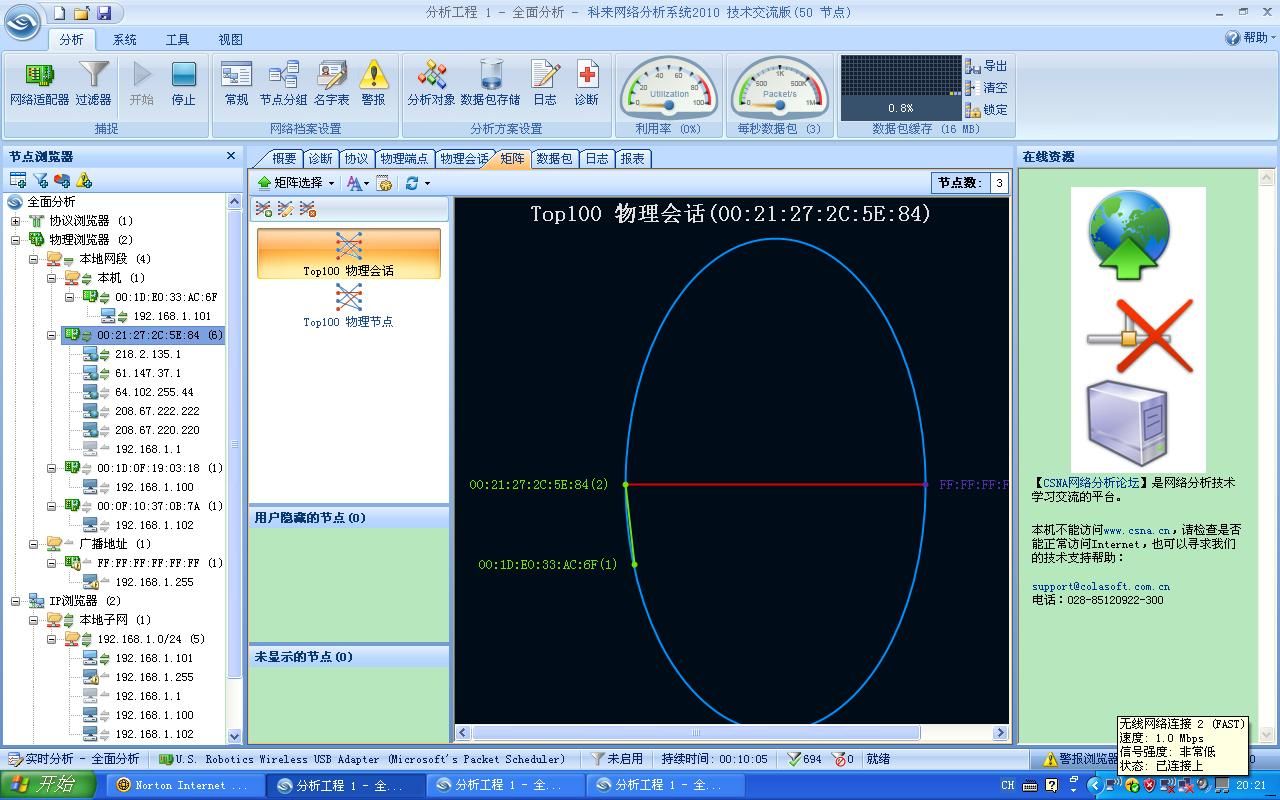
Task: Click the Windows 开始 Start button
Action: [x=46, y=785]
